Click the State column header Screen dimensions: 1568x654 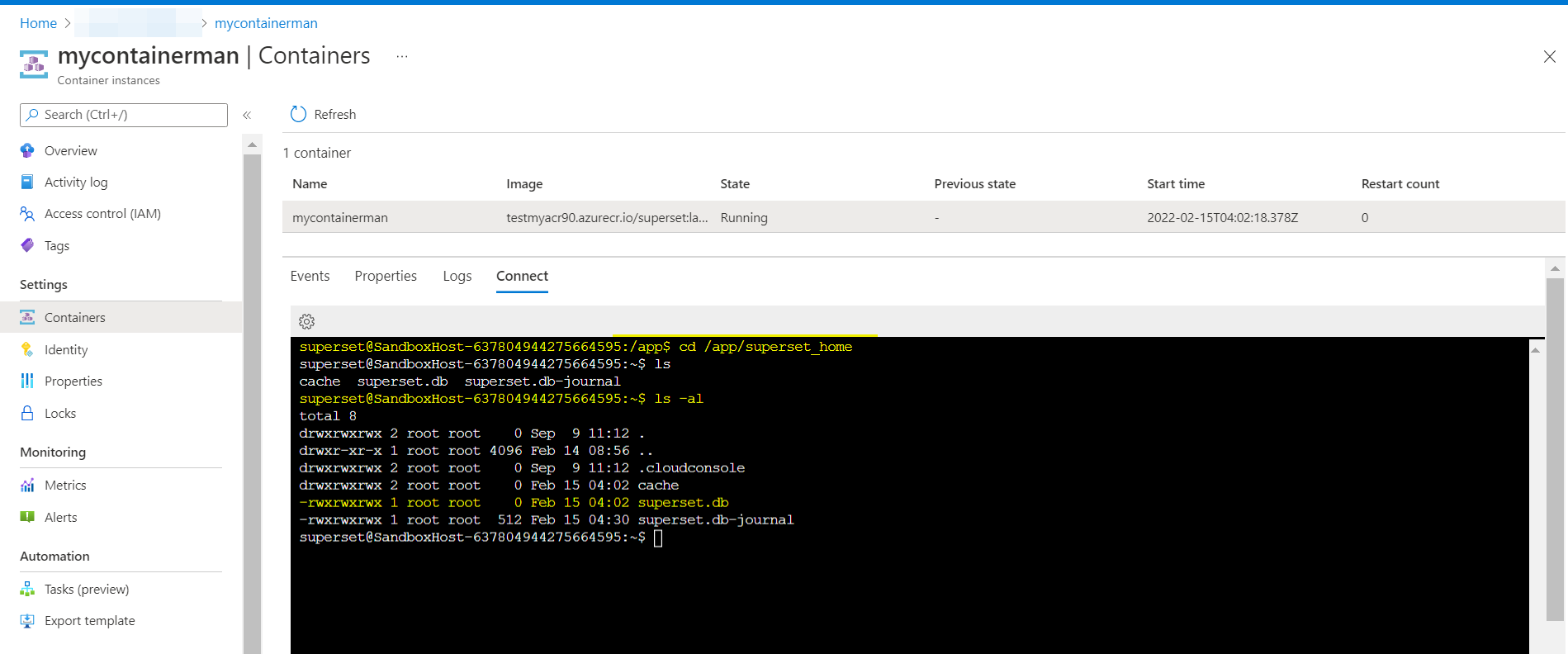pos(735,183)
